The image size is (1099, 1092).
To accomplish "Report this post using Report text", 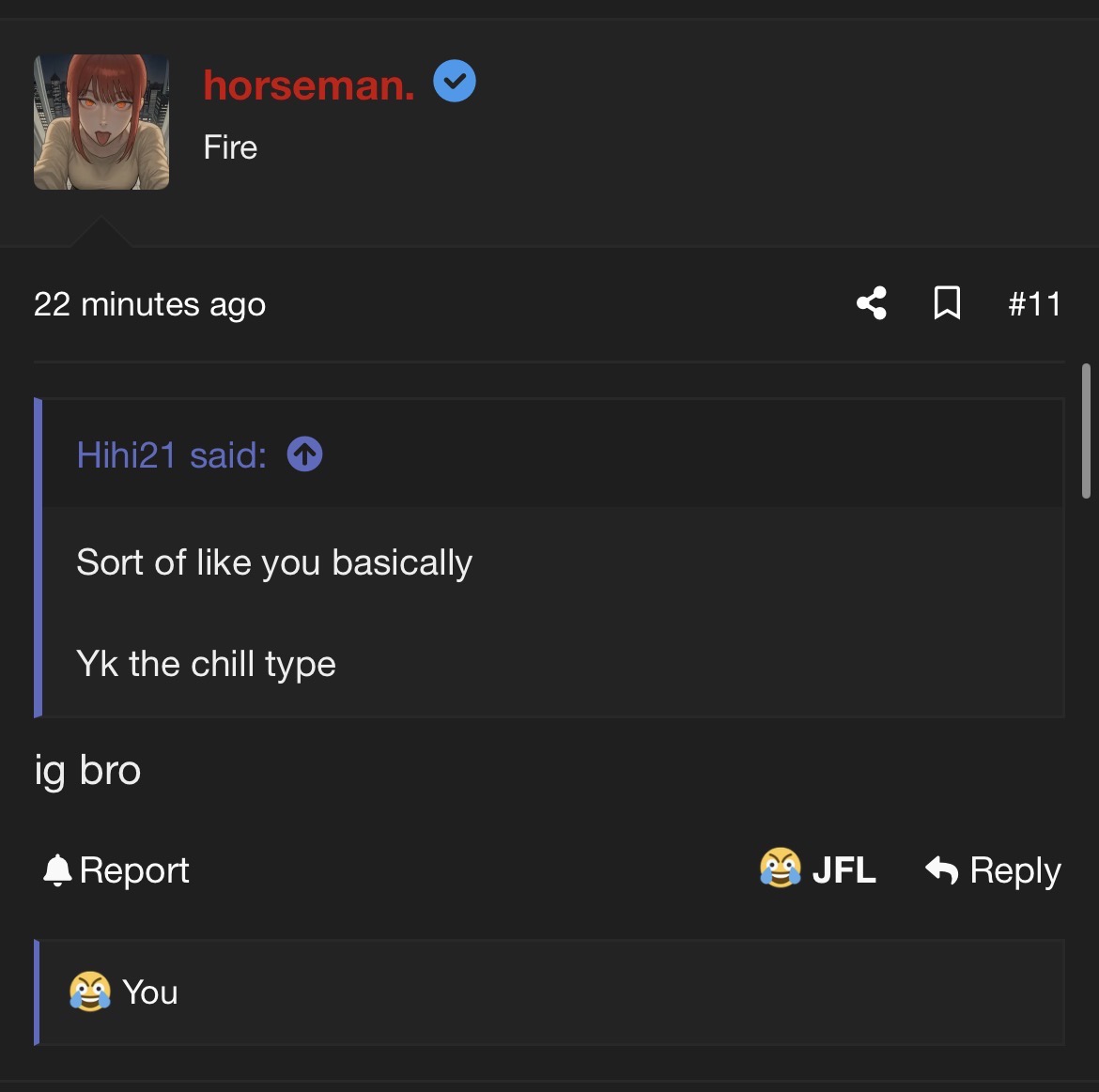I will [x=134, y=870].
